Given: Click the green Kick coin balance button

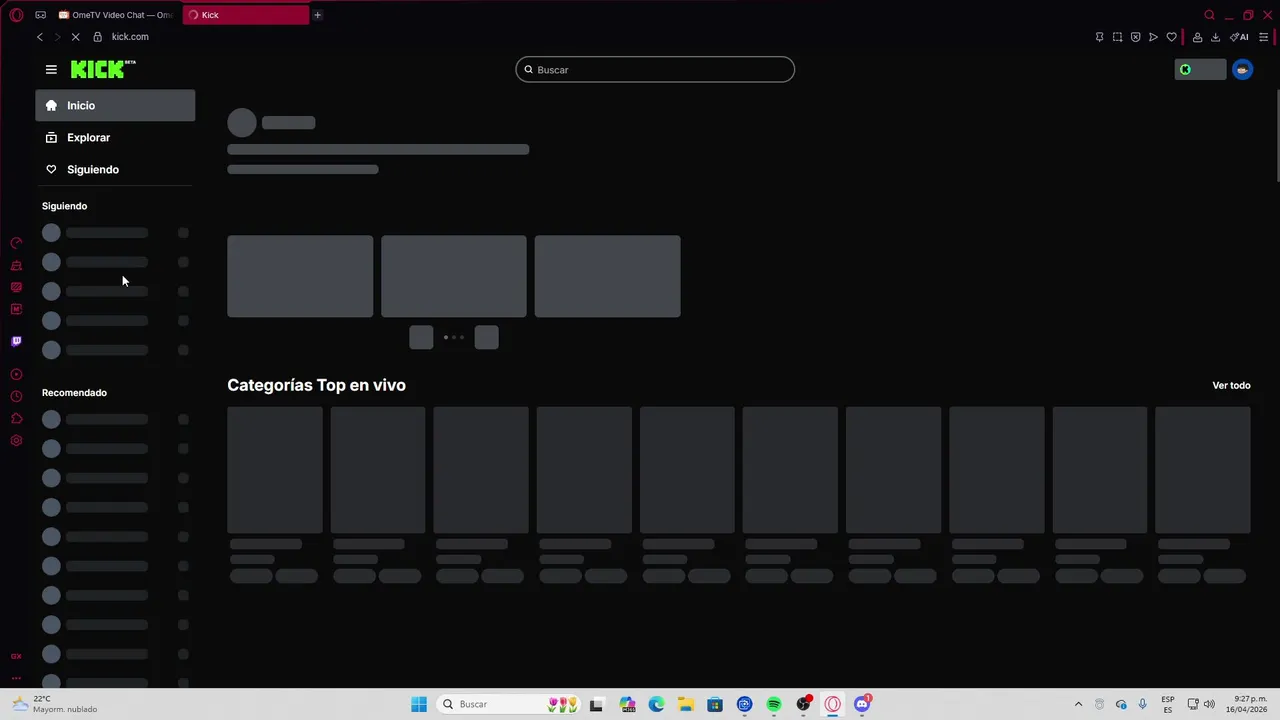Looking at the screenshot, I should [x=1200, y=69].
